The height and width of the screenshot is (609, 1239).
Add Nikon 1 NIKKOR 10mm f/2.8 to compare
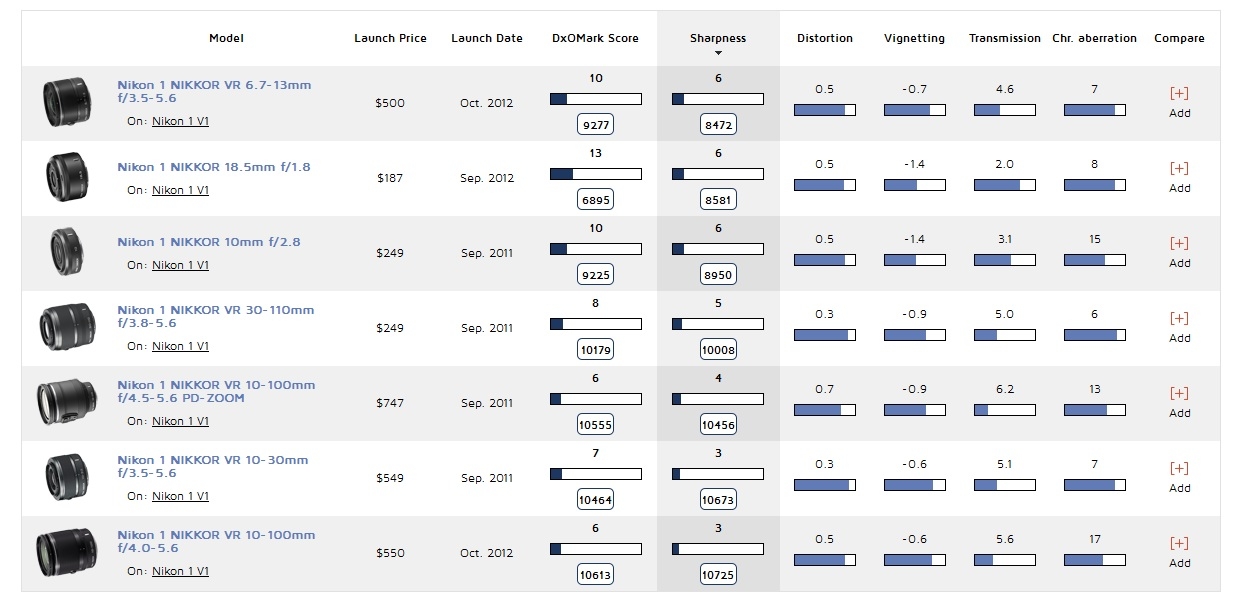(x=1179, y=252)
